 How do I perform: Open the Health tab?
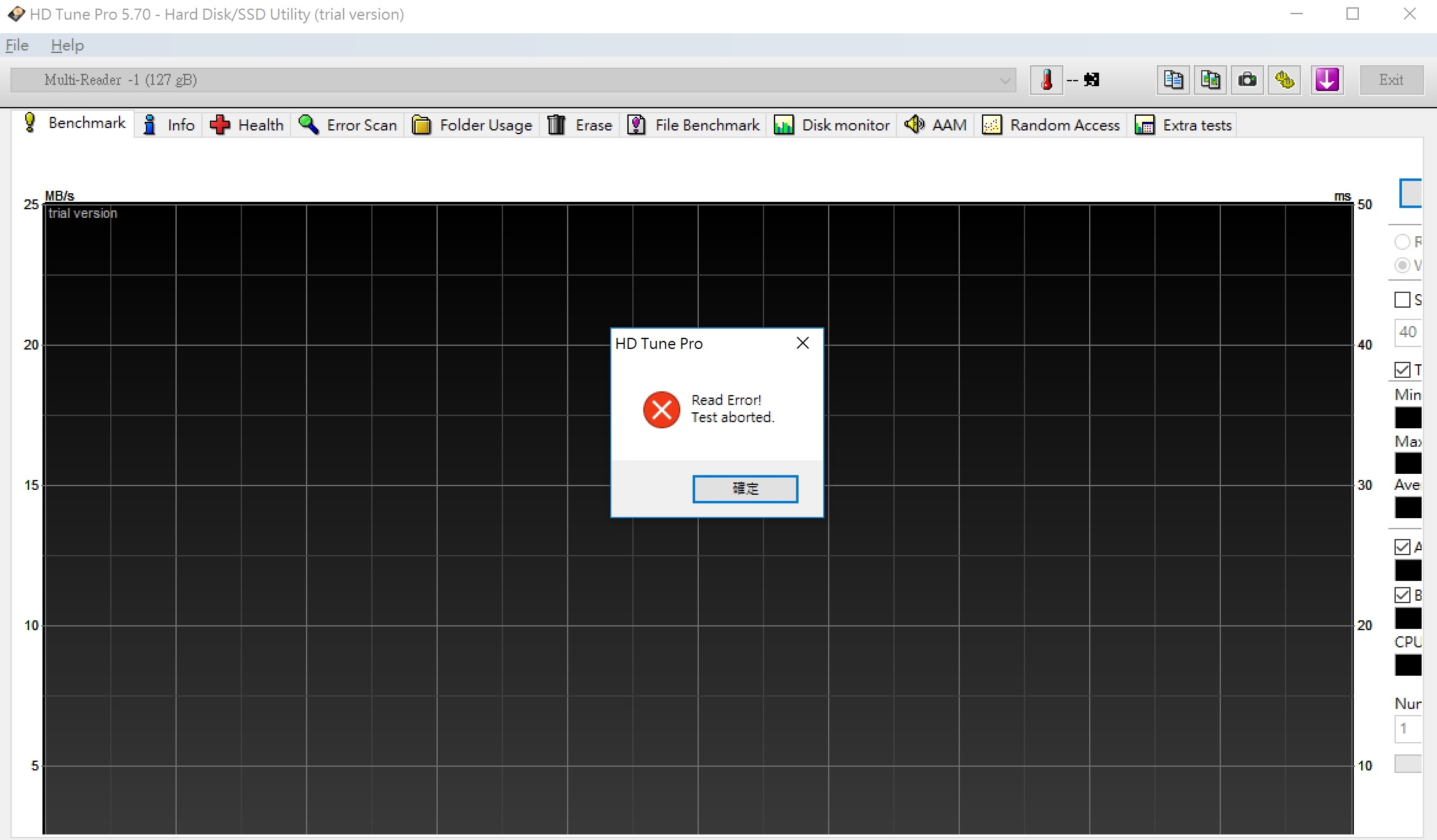(x=246, y=125)
